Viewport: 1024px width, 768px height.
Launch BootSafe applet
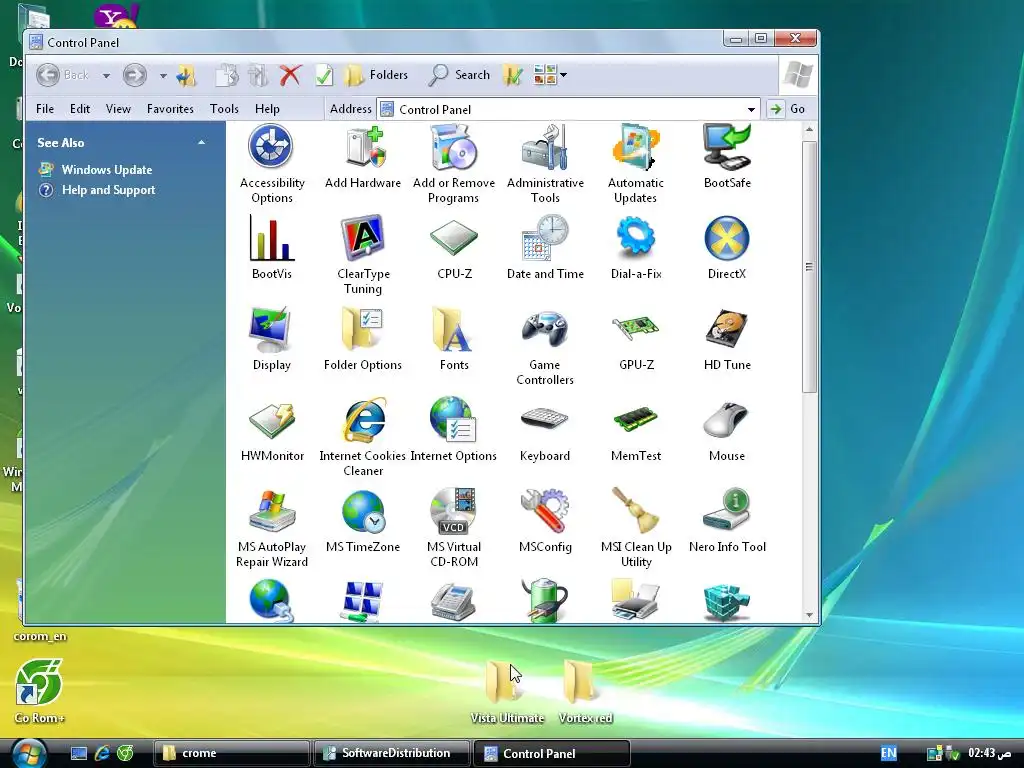(727, 157)
